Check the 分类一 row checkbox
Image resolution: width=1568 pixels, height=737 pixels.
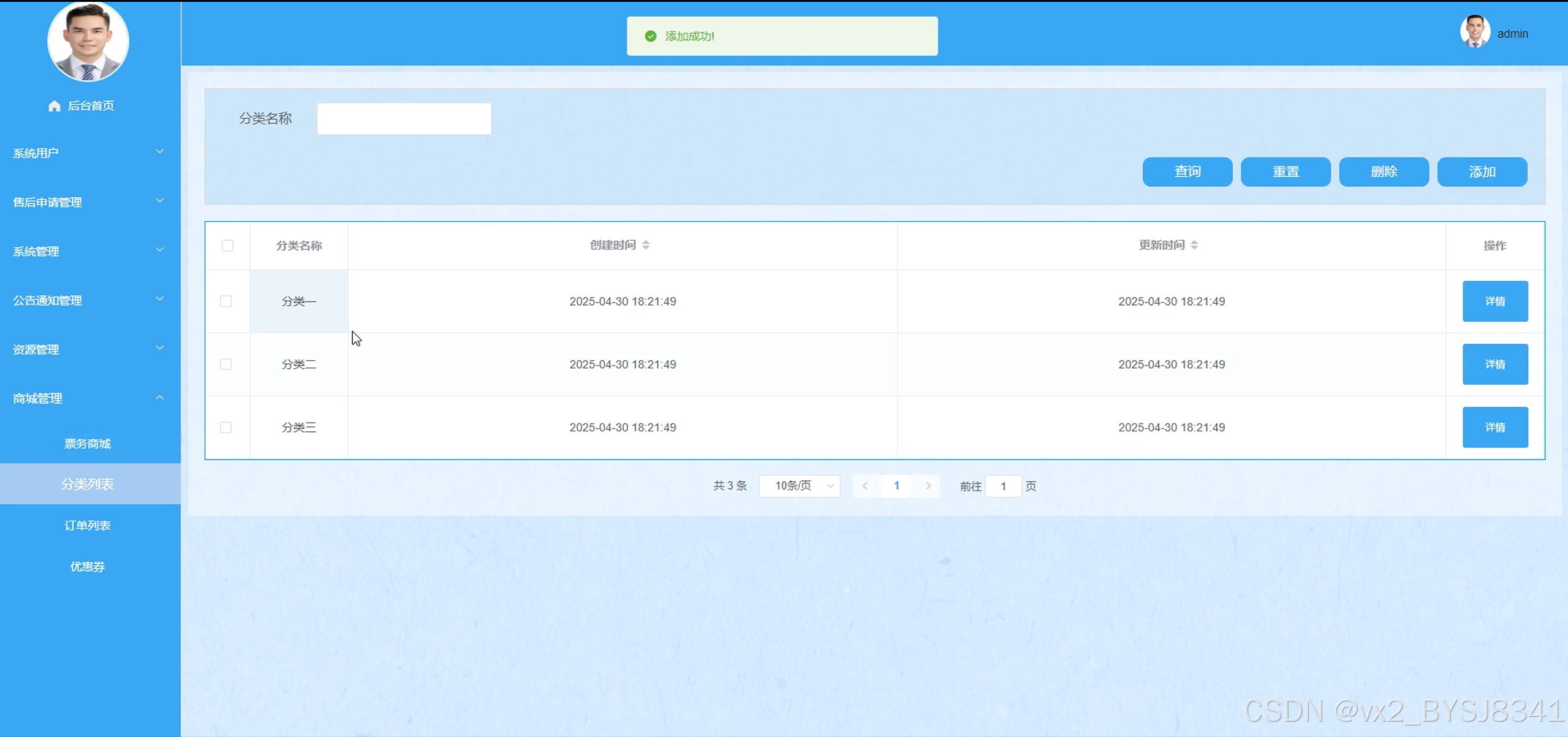pos(226,301)
